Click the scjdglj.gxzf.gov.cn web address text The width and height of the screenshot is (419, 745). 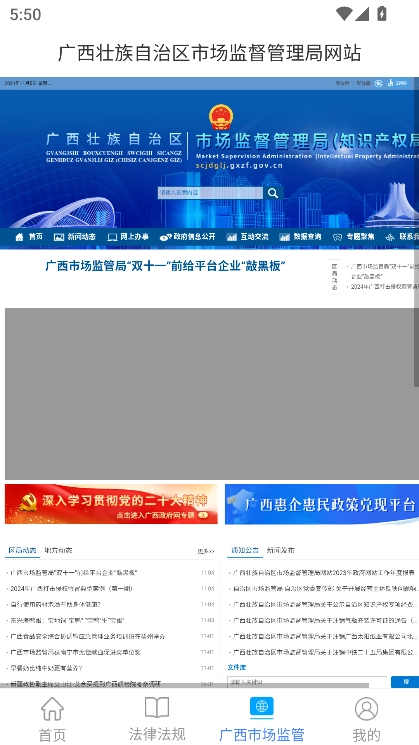pos(239,166)
